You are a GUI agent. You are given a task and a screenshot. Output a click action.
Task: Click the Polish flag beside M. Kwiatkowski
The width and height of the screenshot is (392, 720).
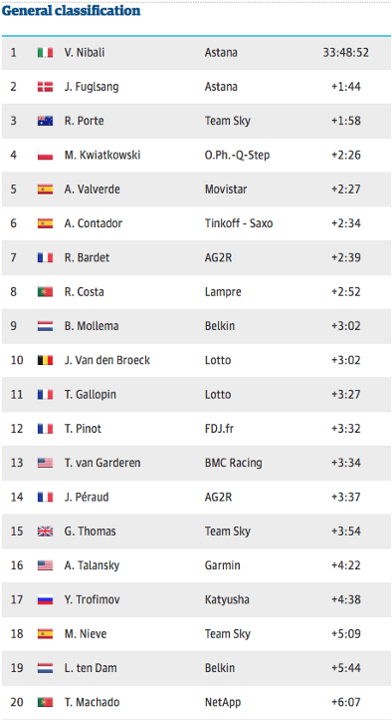[45, 155]
